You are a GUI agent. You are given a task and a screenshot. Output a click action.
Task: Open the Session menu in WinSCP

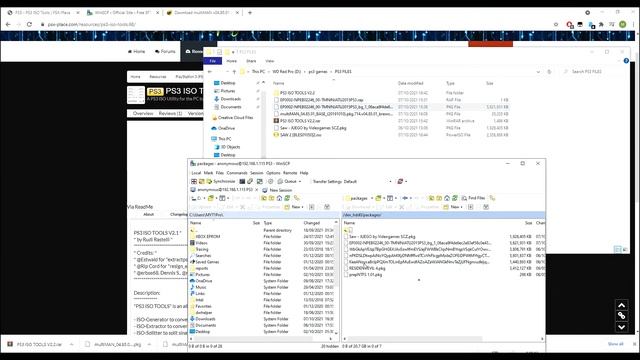[256, 173]
